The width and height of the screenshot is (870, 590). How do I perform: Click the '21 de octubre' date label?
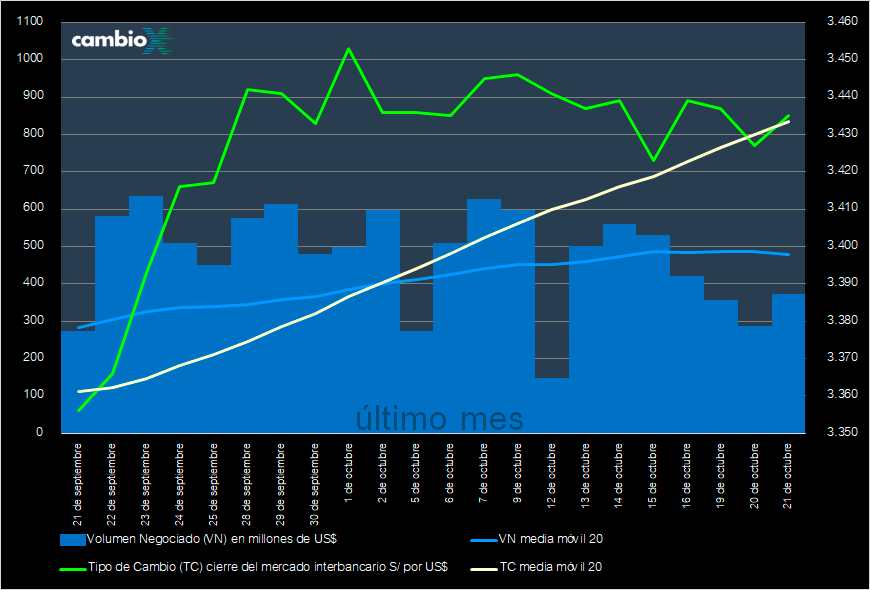click(788, 476)
